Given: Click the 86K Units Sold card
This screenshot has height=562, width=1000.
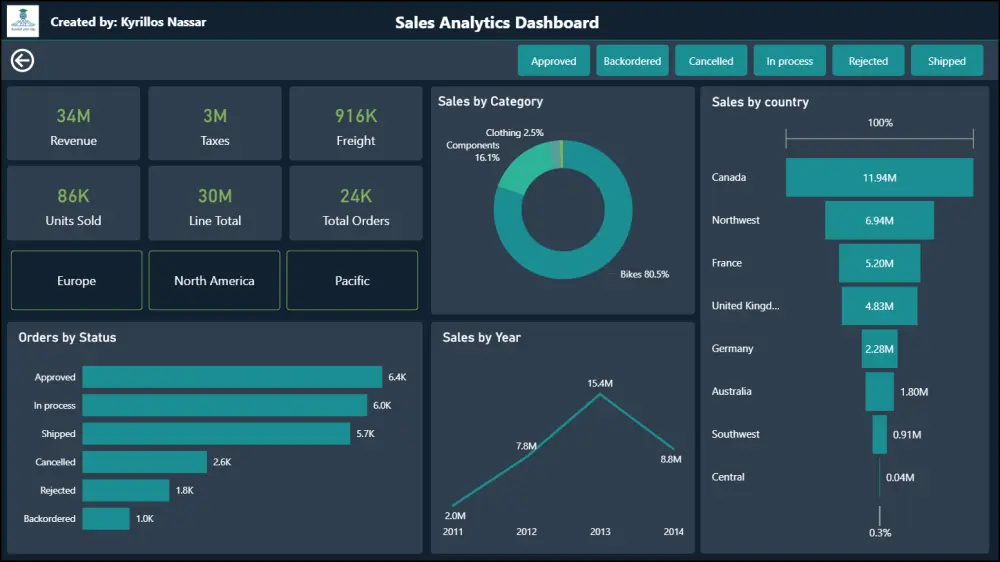Looking at the screenshot, I should (73, 203).
